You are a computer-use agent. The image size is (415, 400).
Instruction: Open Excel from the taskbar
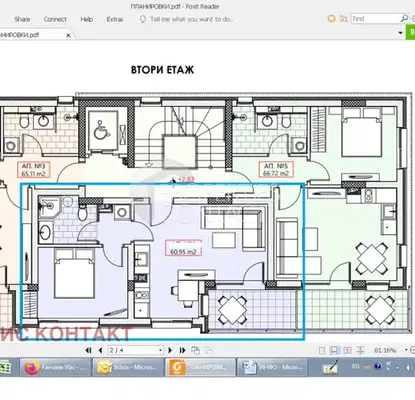click(6, 367)
